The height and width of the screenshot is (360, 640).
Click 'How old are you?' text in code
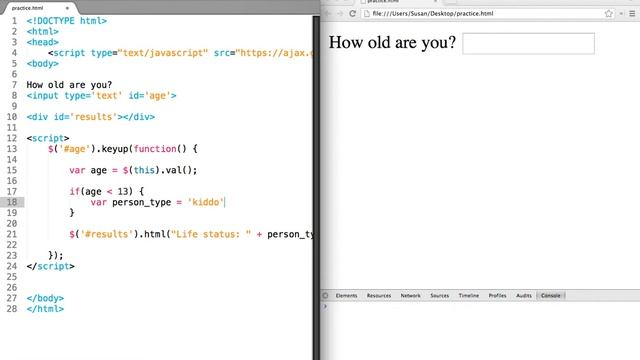click(69, 85)
